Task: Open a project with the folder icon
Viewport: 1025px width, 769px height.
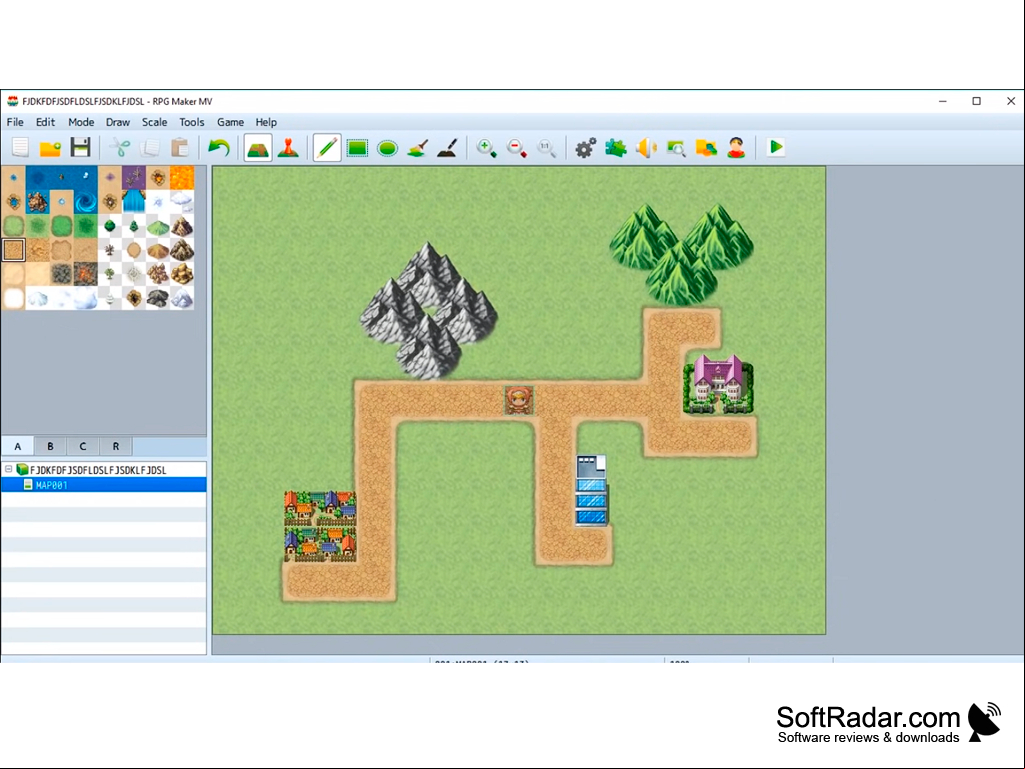Action: [50, 147]
